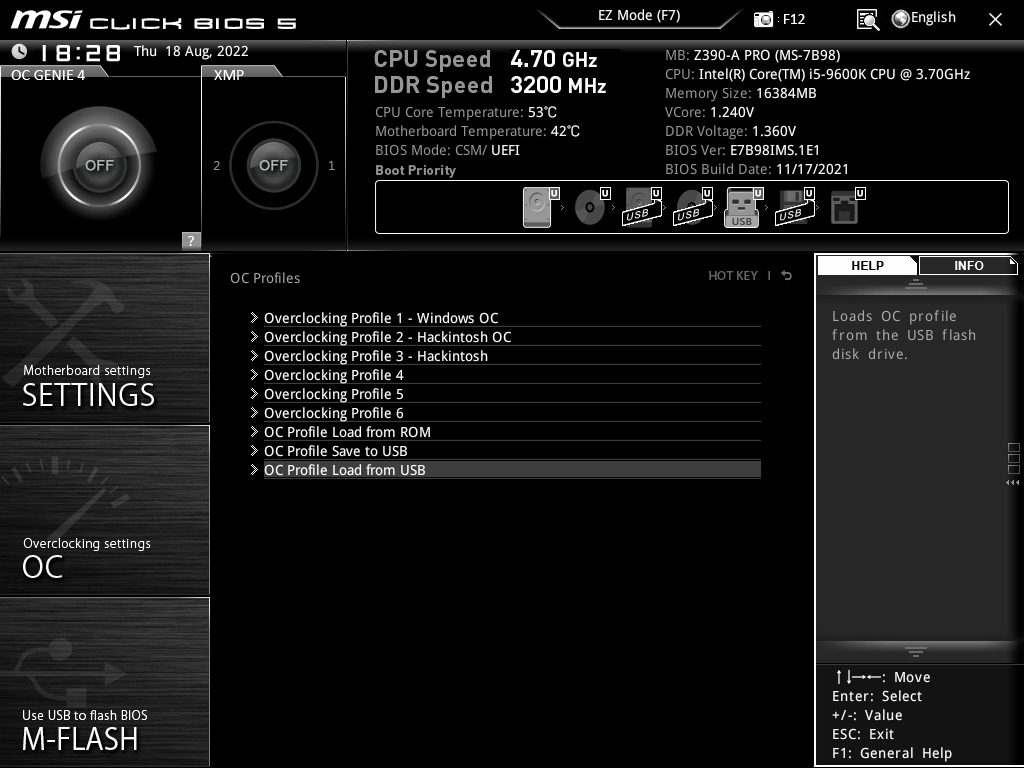Select the USB floppy boot icon

point(795,207)
